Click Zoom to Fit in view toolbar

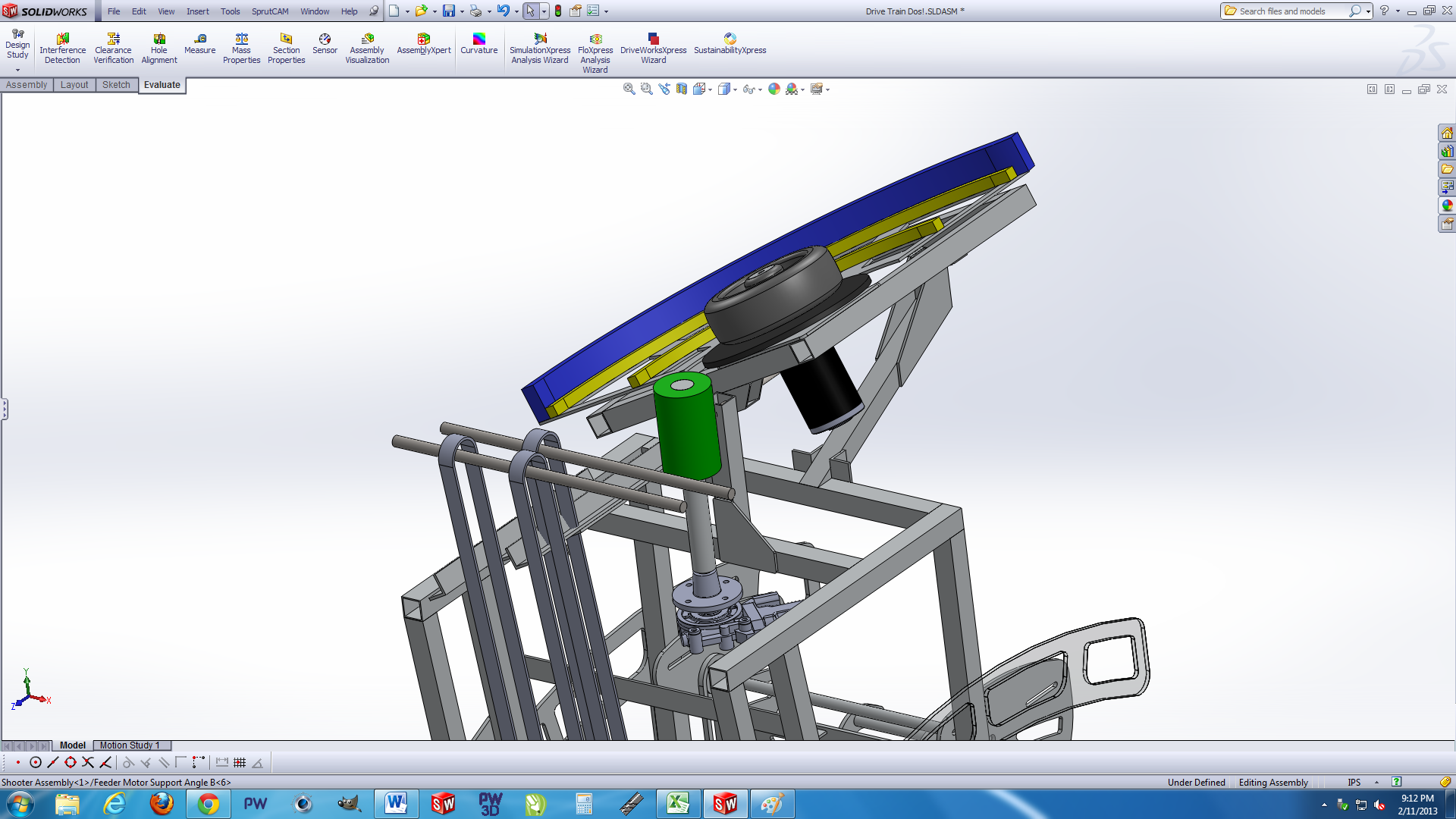point(629,89)
